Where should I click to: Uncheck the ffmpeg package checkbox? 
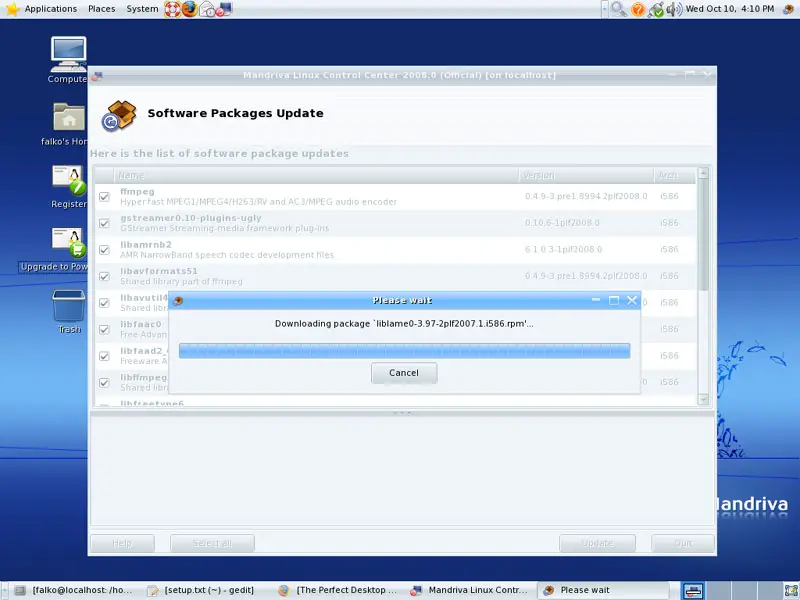[104, 197]
